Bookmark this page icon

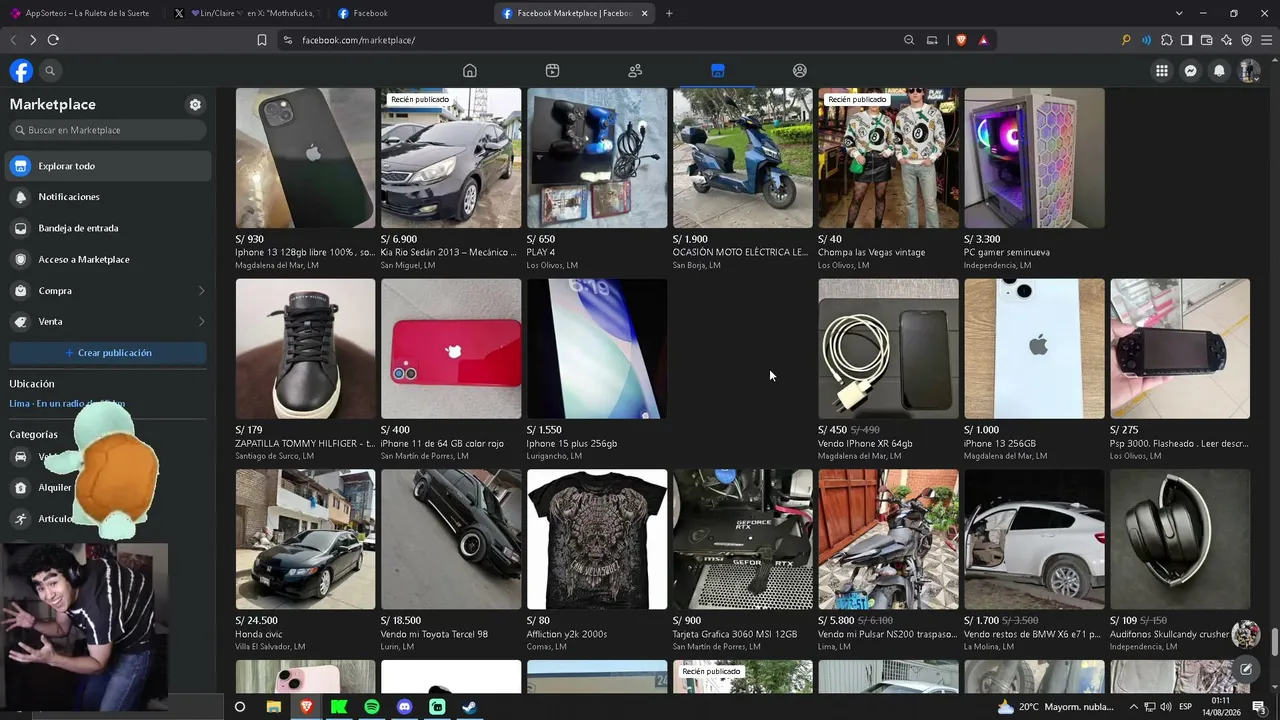pos(262,40)
